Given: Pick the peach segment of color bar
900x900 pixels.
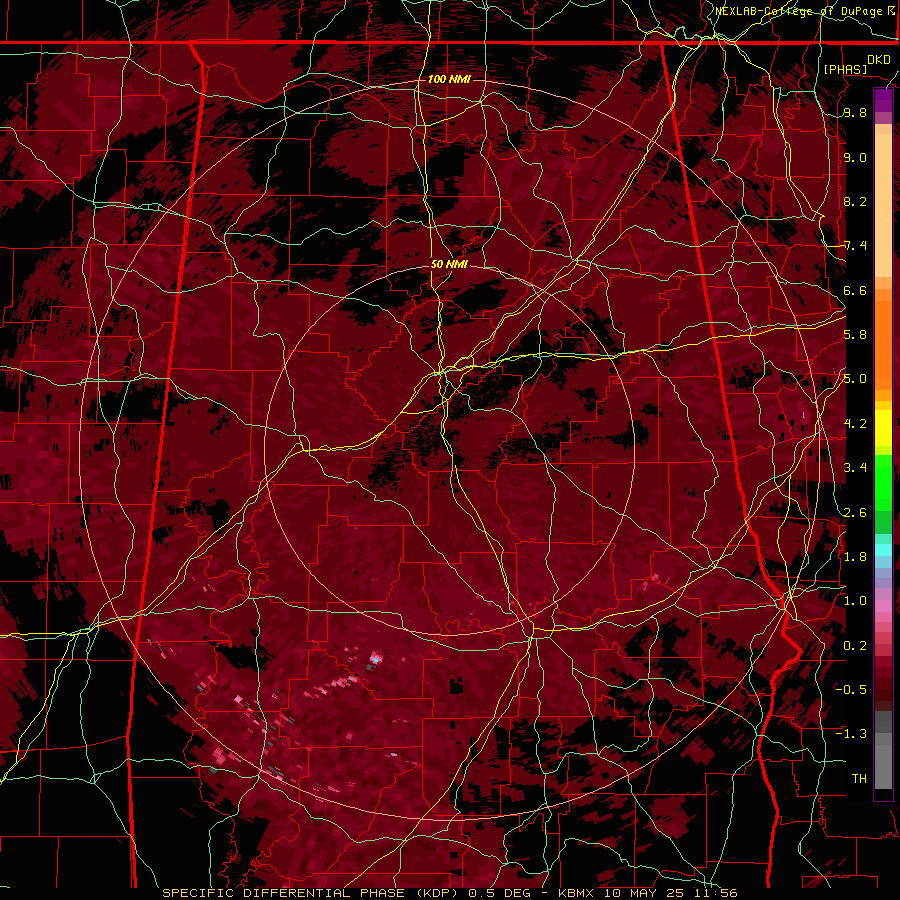Looking at the screenshot, I should (883, 201).
